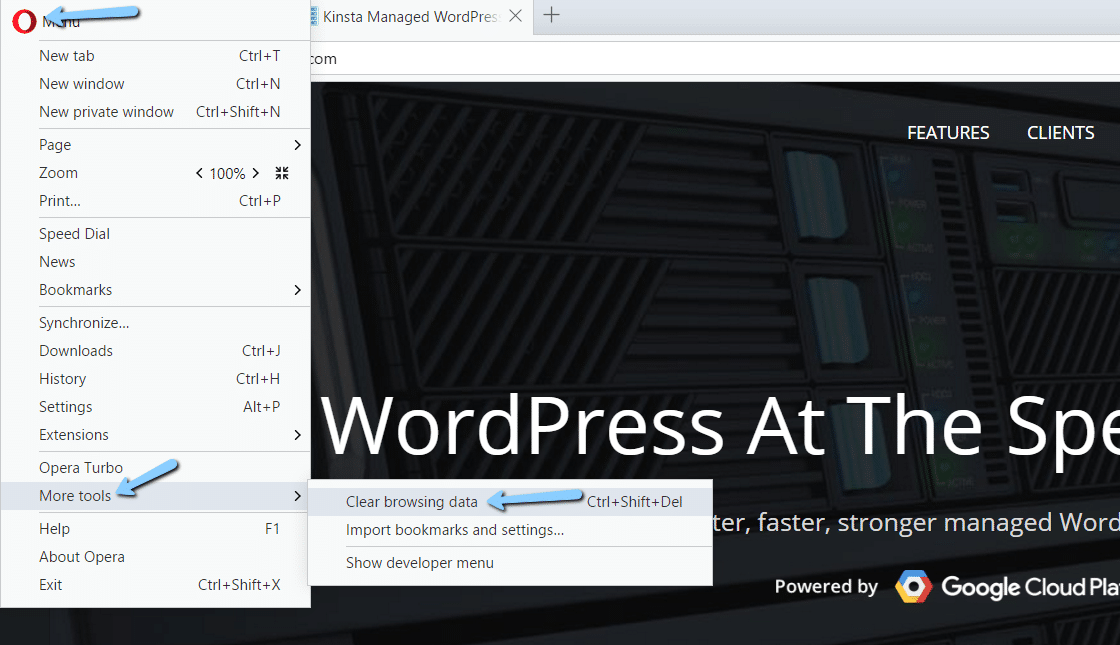This screenshot has width=1120, height=645.
Task: Increase zoom with the right arrow
Action: click(256, 174)
